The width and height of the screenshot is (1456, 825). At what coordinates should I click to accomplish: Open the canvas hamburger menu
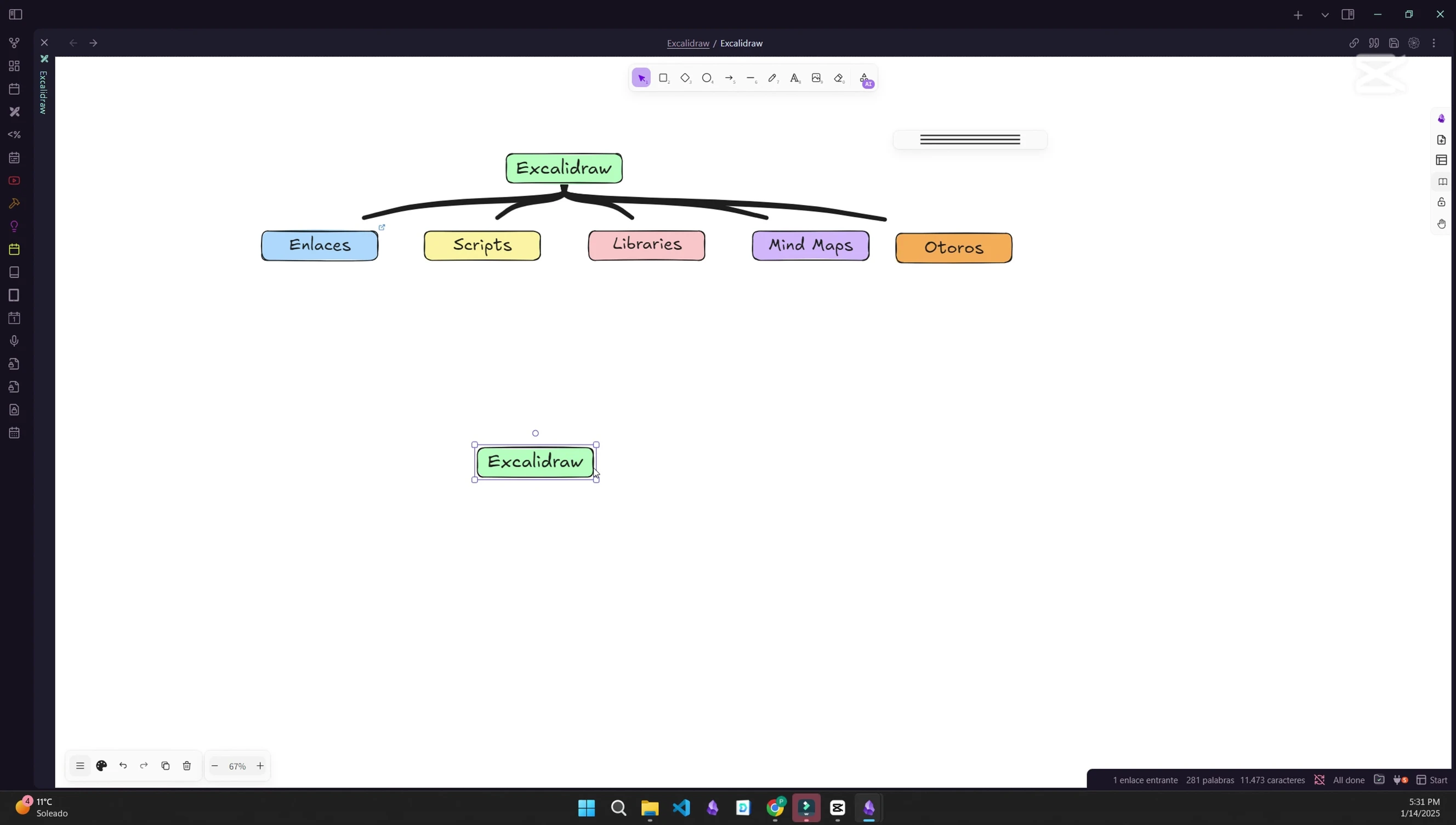coord(80,766)
